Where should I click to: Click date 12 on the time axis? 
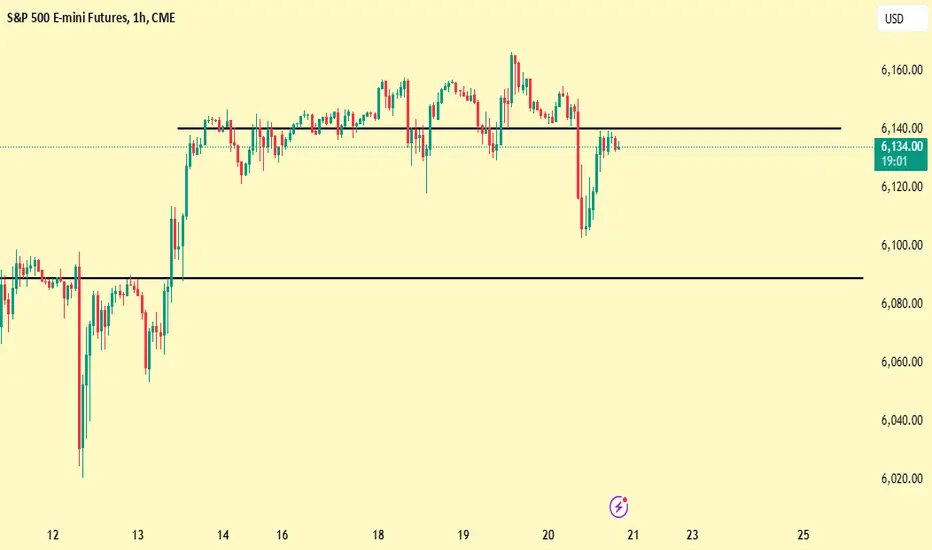[x=53, y=535]
